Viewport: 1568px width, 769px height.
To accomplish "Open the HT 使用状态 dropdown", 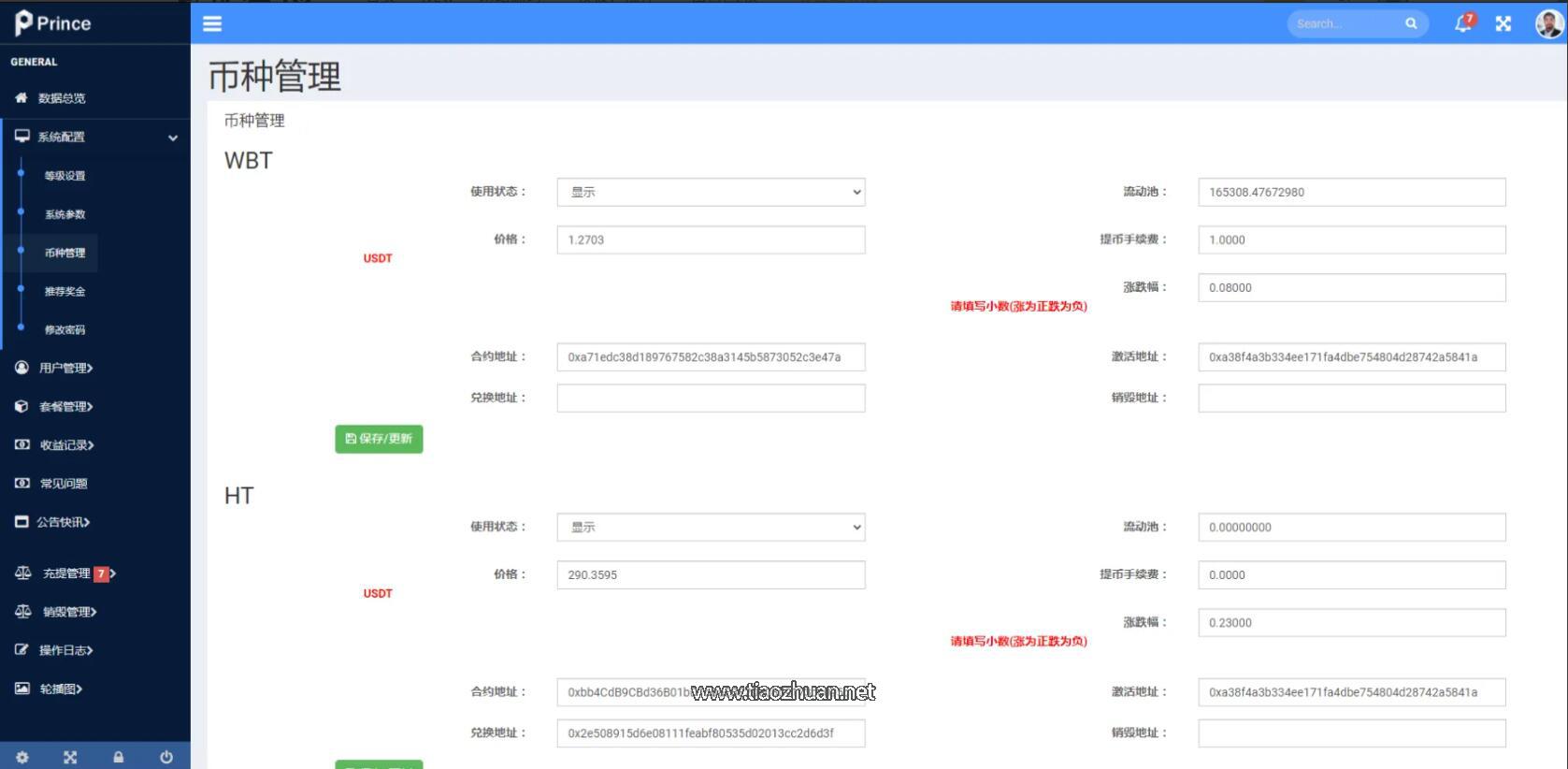I will point(711,527).
